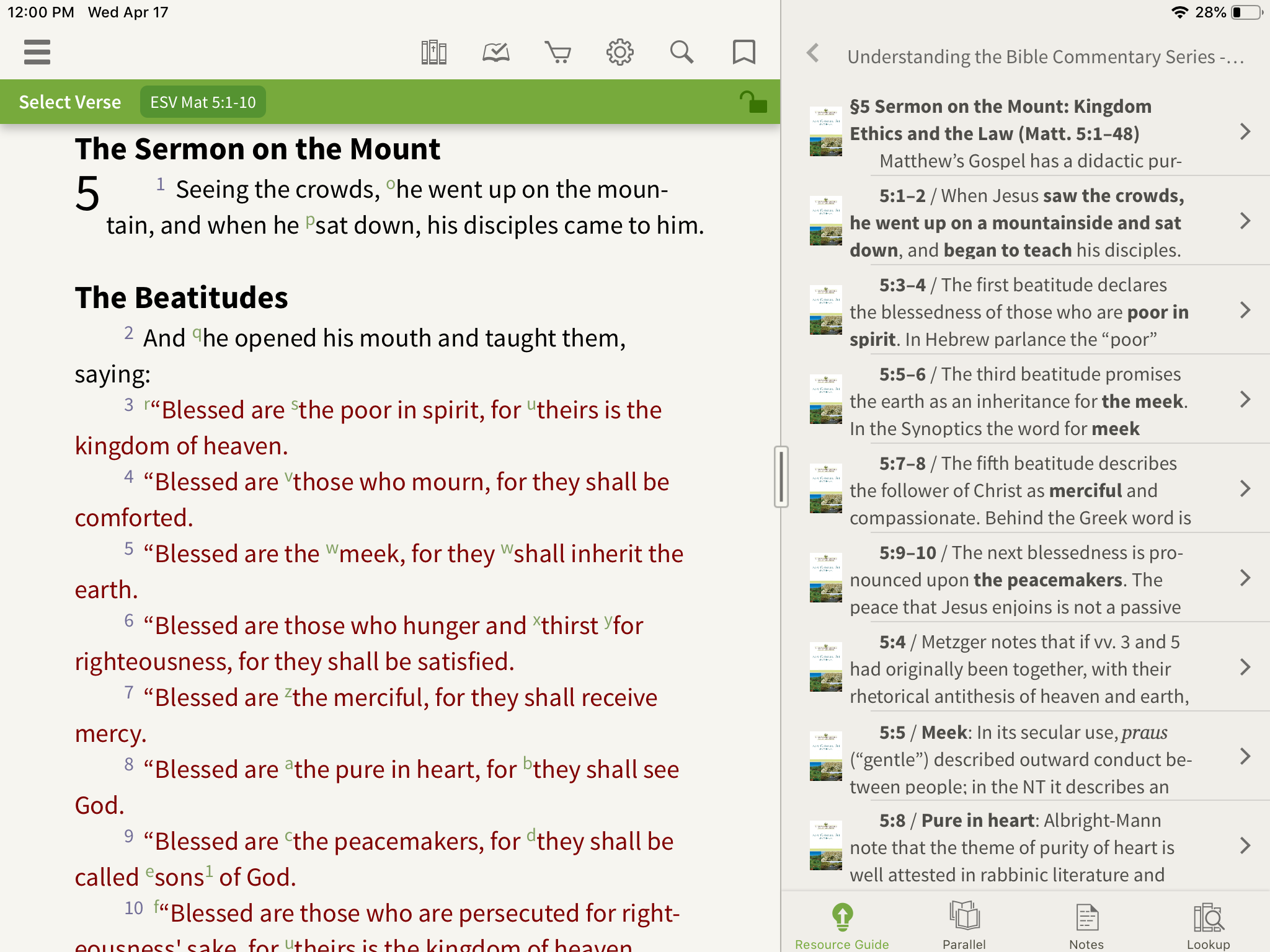Viewport: 1270px width, 952px height.
Task: Tap cross-reference o before 'he went up'
Action: (x=390, y=184)
